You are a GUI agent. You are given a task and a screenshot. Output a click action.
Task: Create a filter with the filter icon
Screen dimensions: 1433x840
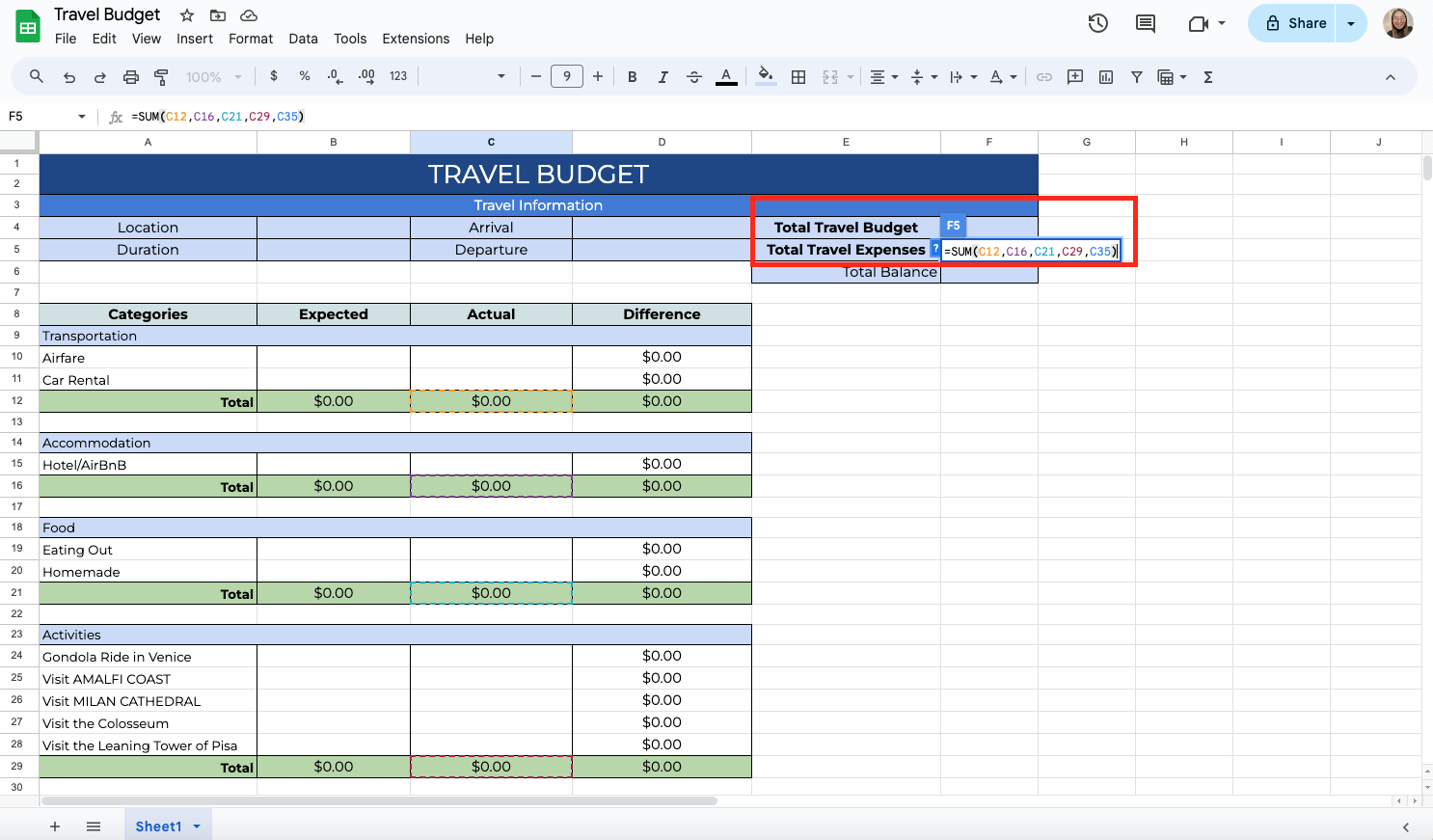pos(1136,76)
